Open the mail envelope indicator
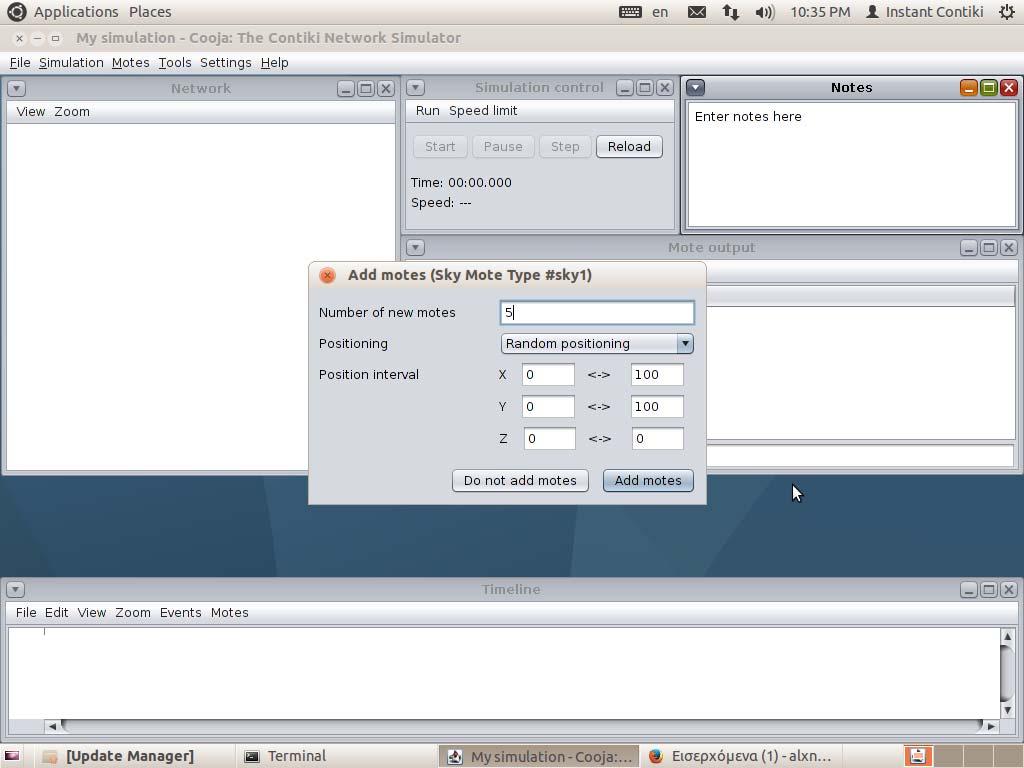Viewport: 1024px width, 768px height. [697, 12]
